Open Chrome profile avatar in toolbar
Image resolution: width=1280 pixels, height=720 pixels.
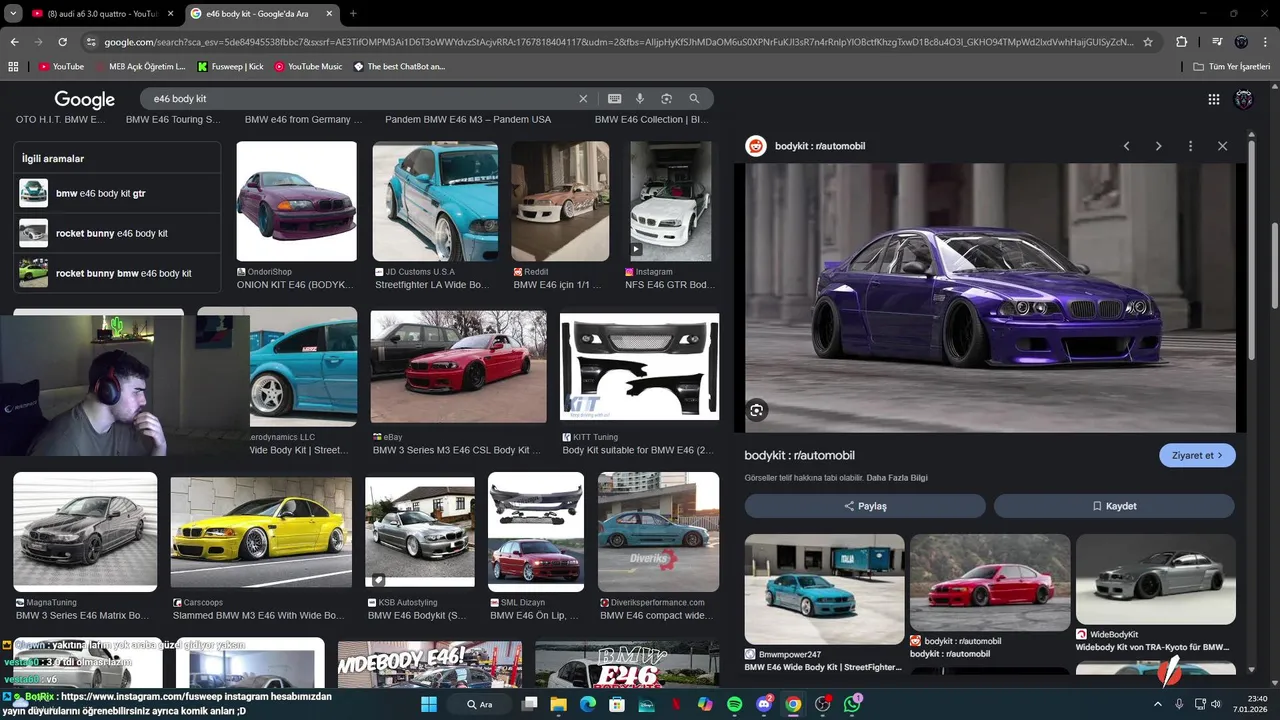point(1241,42)
